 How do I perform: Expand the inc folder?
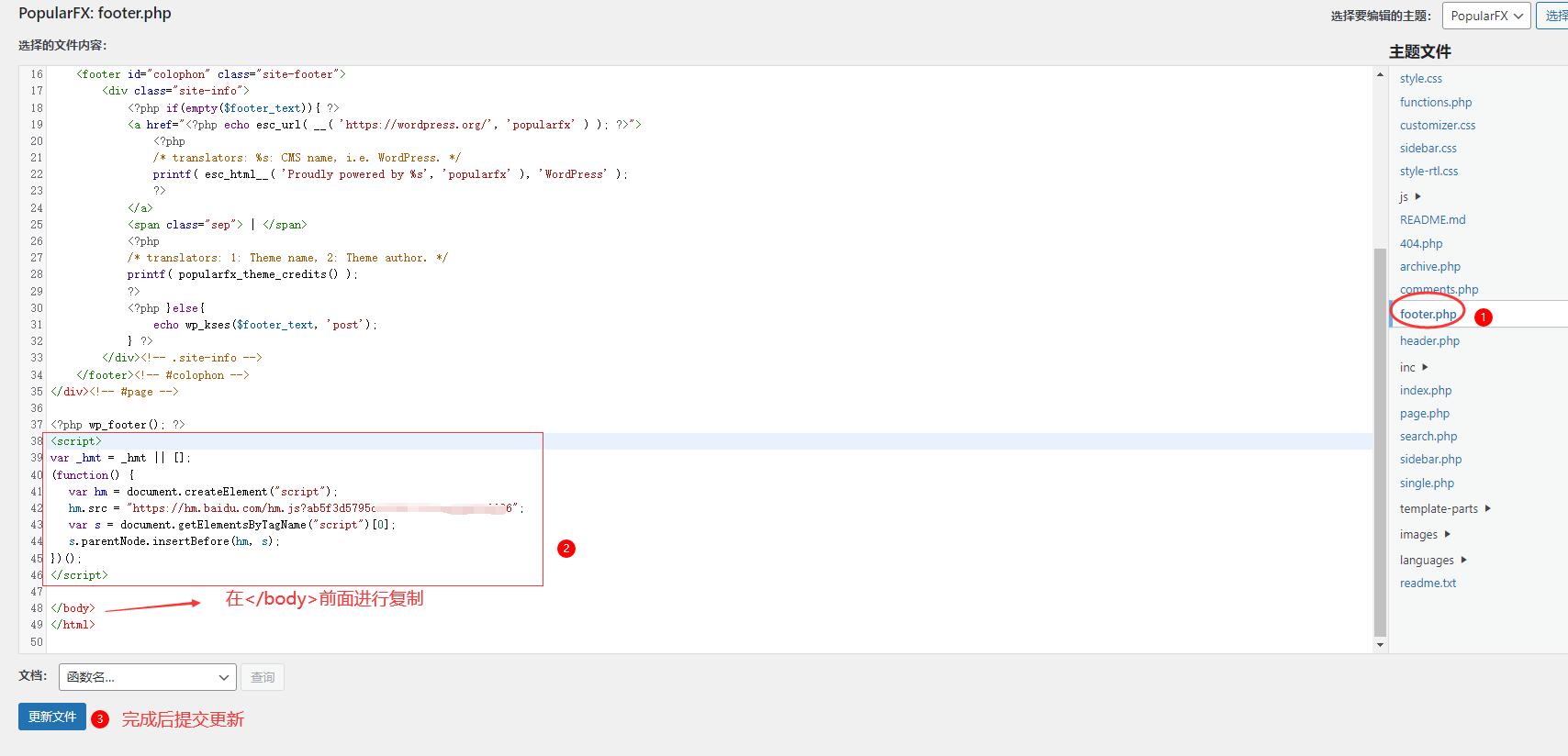(x=1414, y=367)
